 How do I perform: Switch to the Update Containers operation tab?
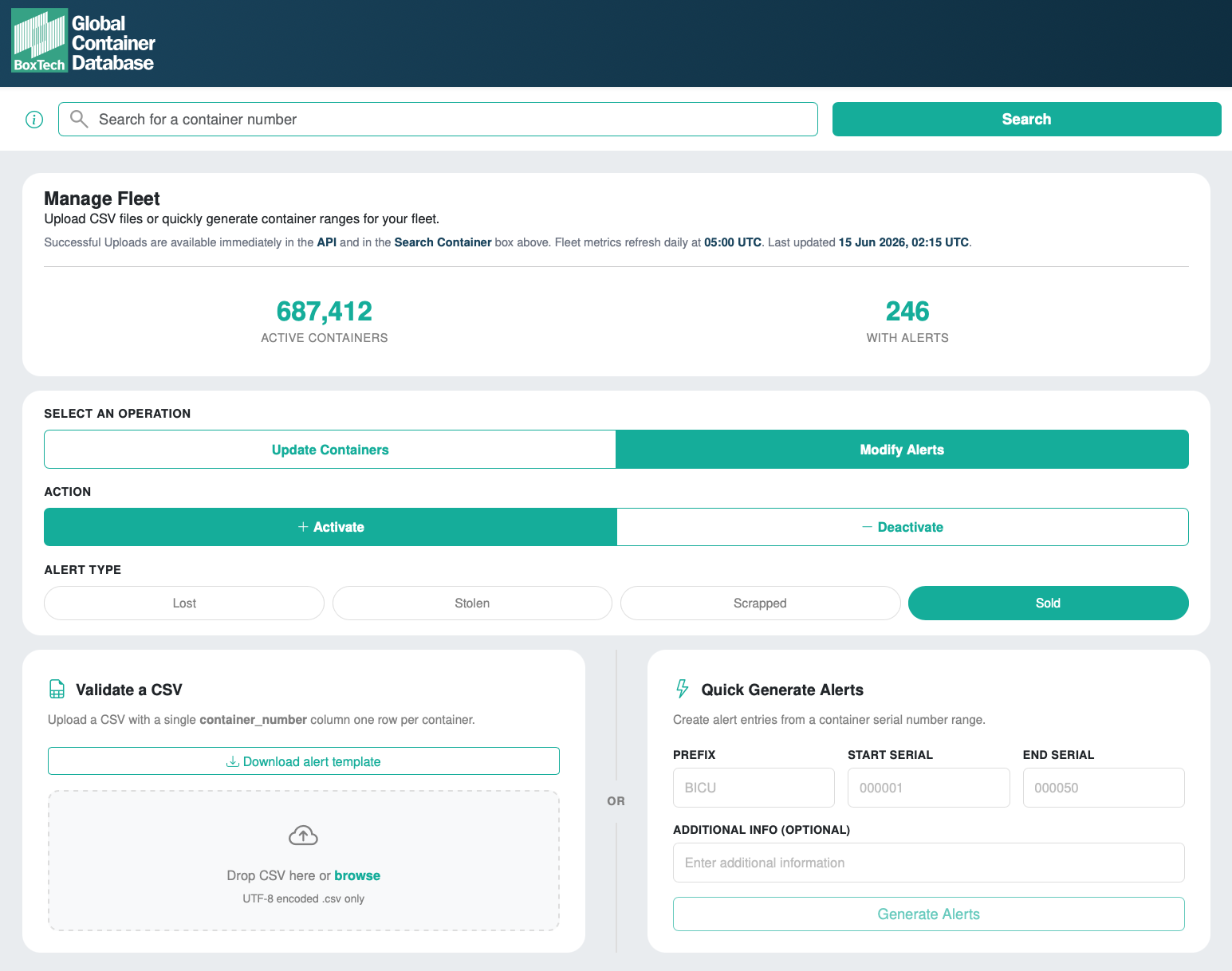(330, 450)
